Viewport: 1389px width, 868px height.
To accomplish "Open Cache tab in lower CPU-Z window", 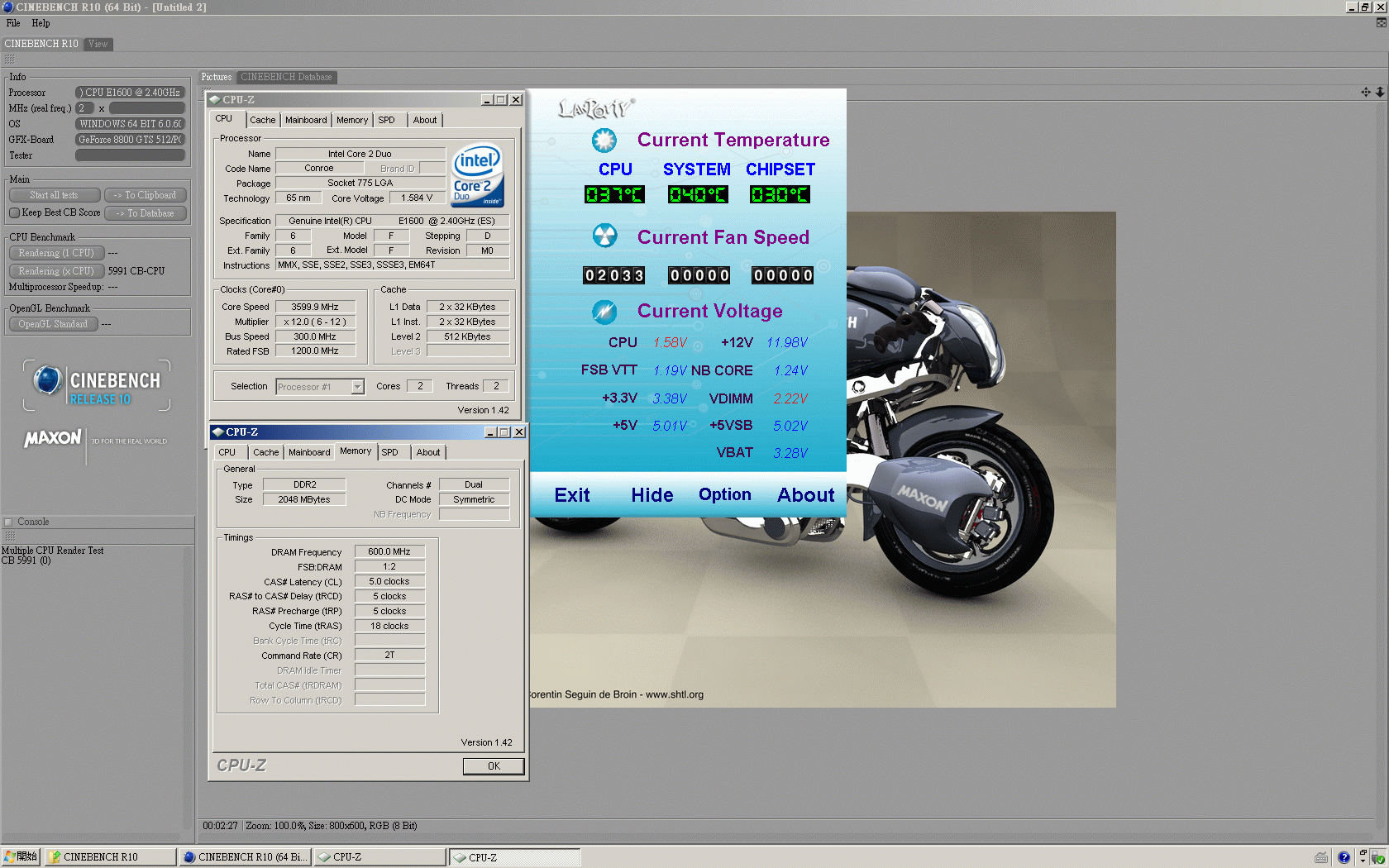I will (x=266, y=452).
